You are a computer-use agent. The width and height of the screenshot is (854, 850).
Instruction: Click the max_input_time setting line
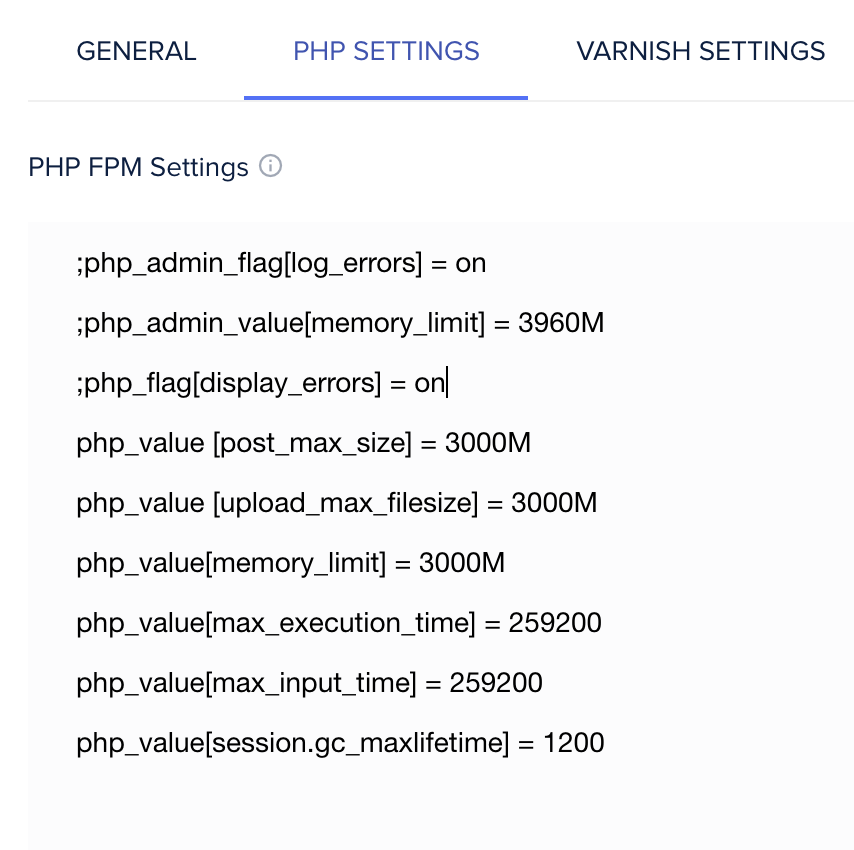[x=309, y=682]
